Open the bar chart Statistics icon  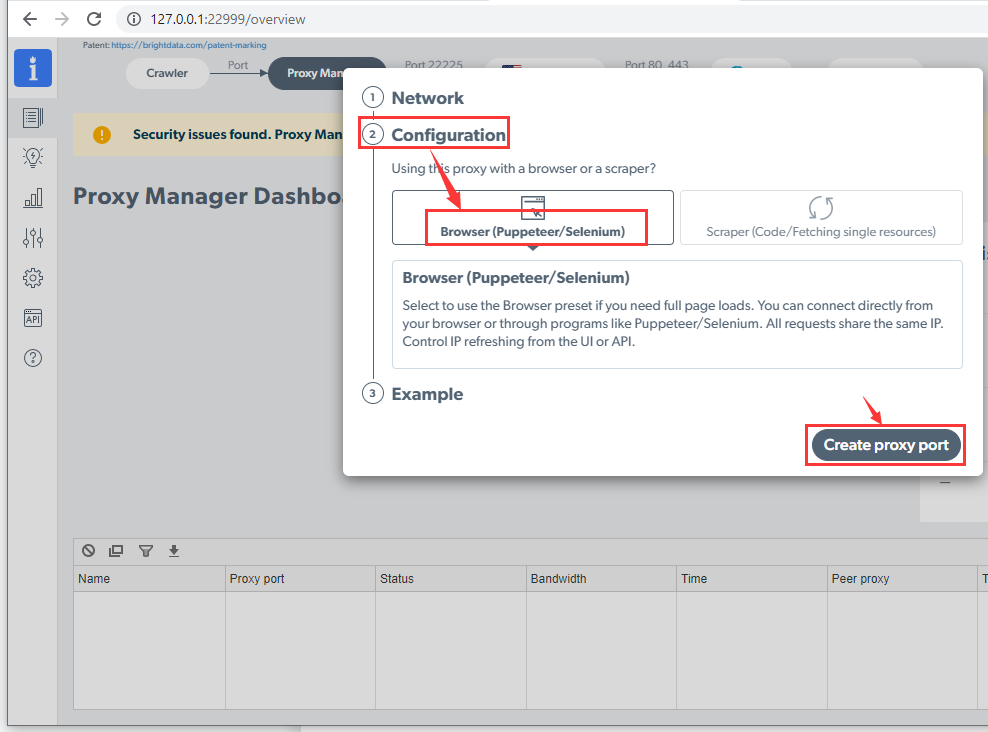tap(33, 198)
